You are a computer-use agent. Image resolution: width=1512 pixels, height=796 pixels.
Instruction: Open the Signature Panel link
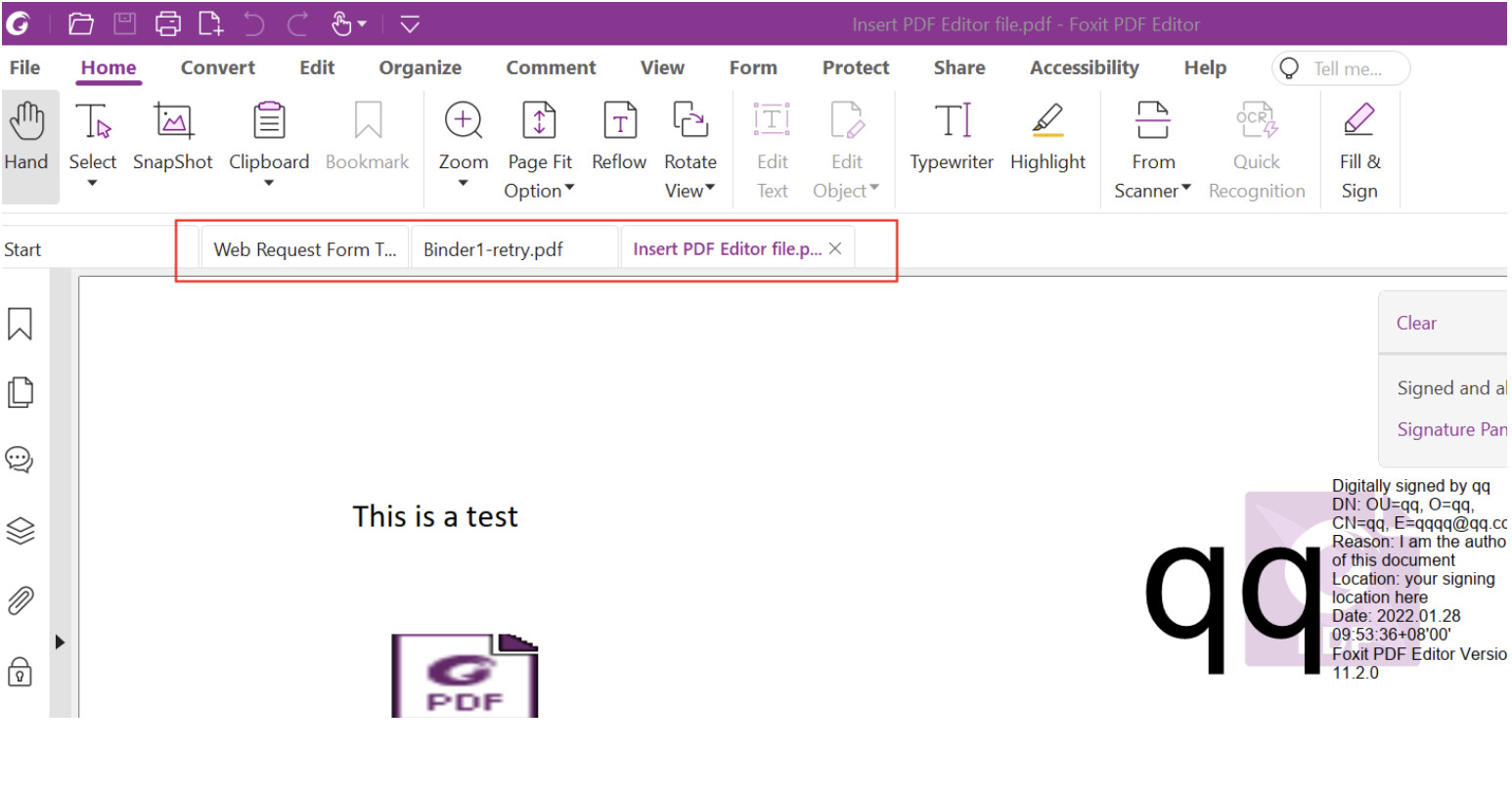coord(1451,429)
